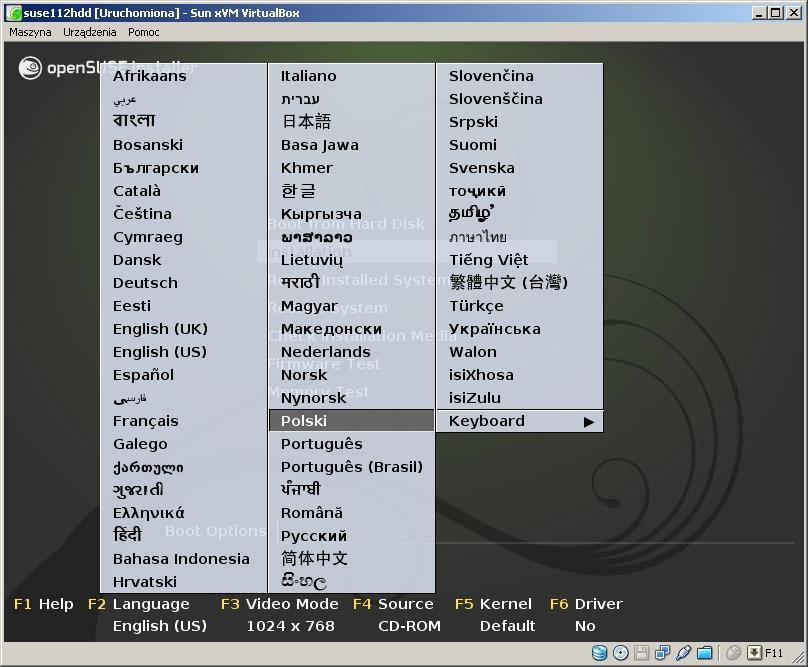Image resolution: width=808 pixels, height=667 pixels.
Task: Click the CD-ROM source value
Action: (x=409, y=626)
